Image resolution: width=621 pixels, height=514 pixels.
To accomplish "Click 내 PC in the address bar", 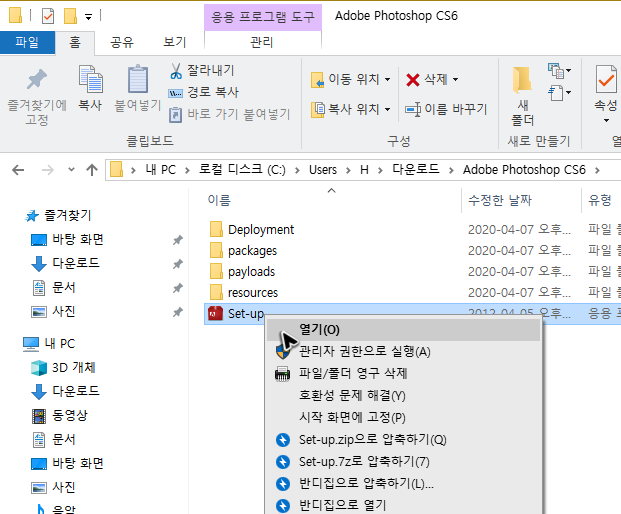I will pos(161,170).
